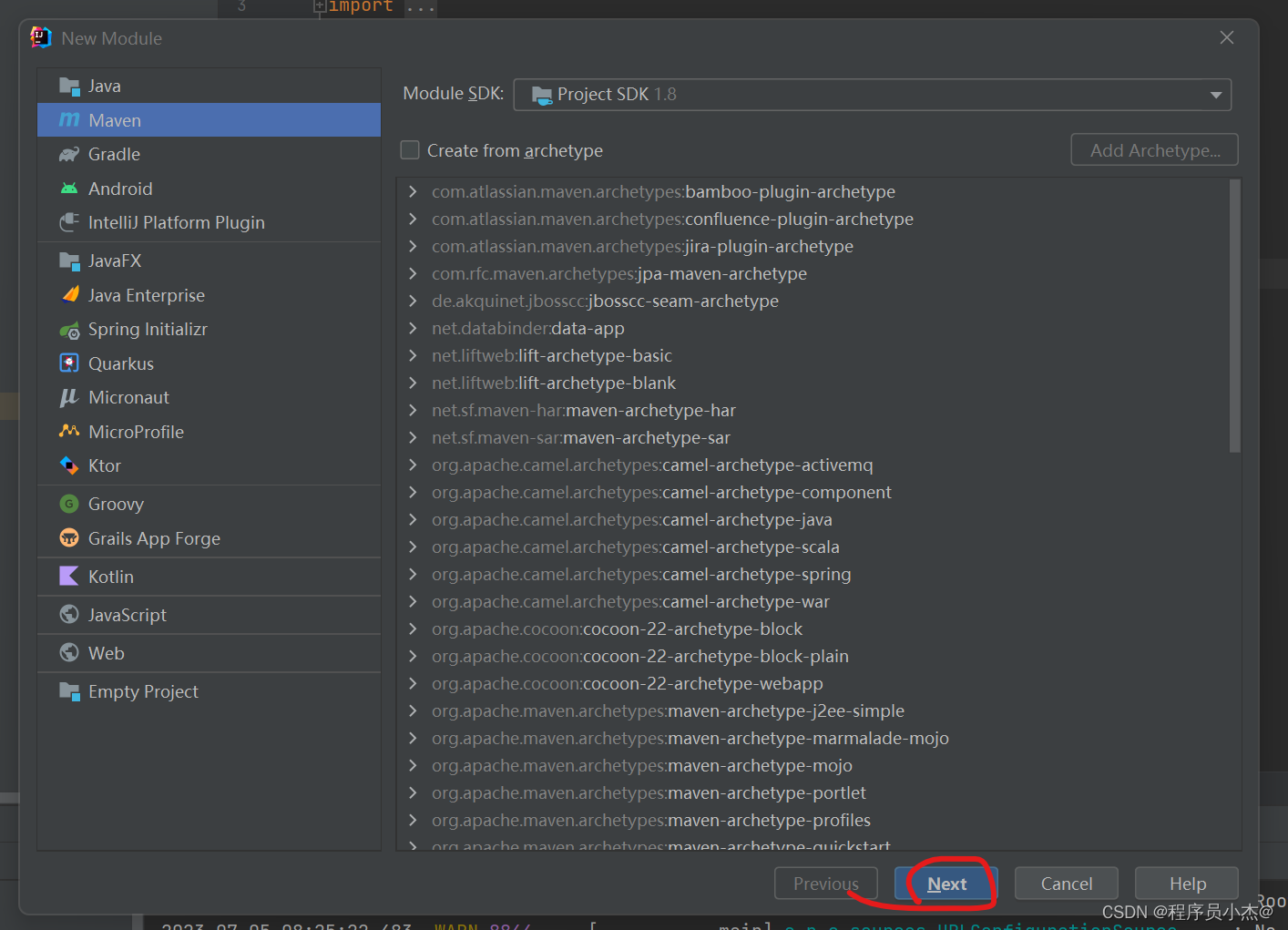
Task: Close the New Module dialog
Action: (1227, 37)
